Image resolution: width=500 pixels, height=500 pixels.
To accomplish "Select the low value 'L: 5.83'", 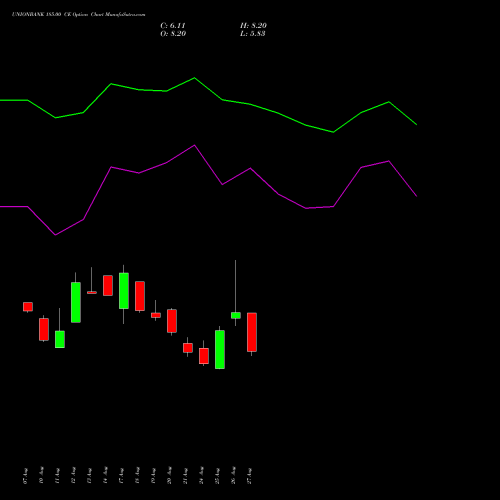I will coord(253,34).
